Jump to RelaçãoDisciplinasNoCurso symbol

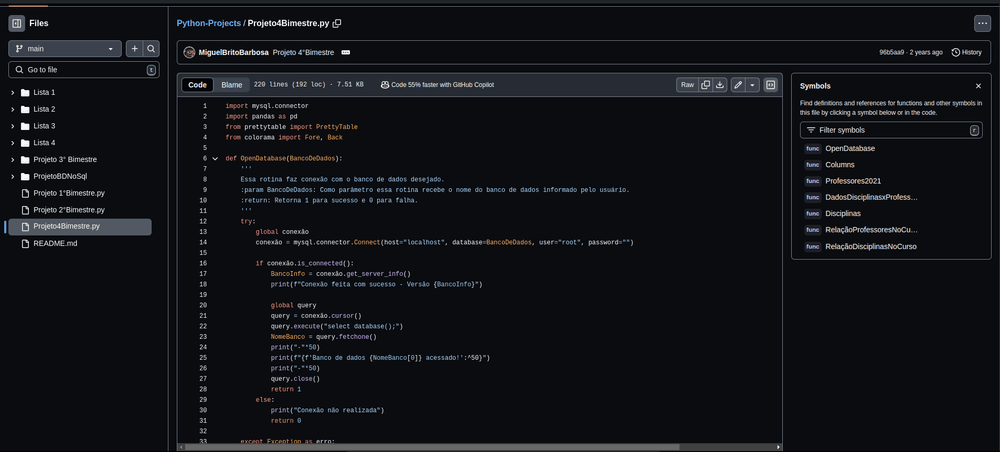[871, 247]
